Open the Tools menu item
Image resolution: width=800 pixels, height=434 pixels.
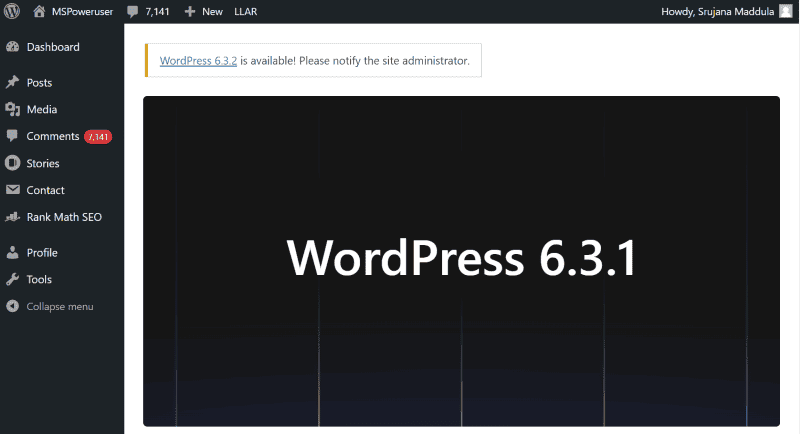[39, 279]
